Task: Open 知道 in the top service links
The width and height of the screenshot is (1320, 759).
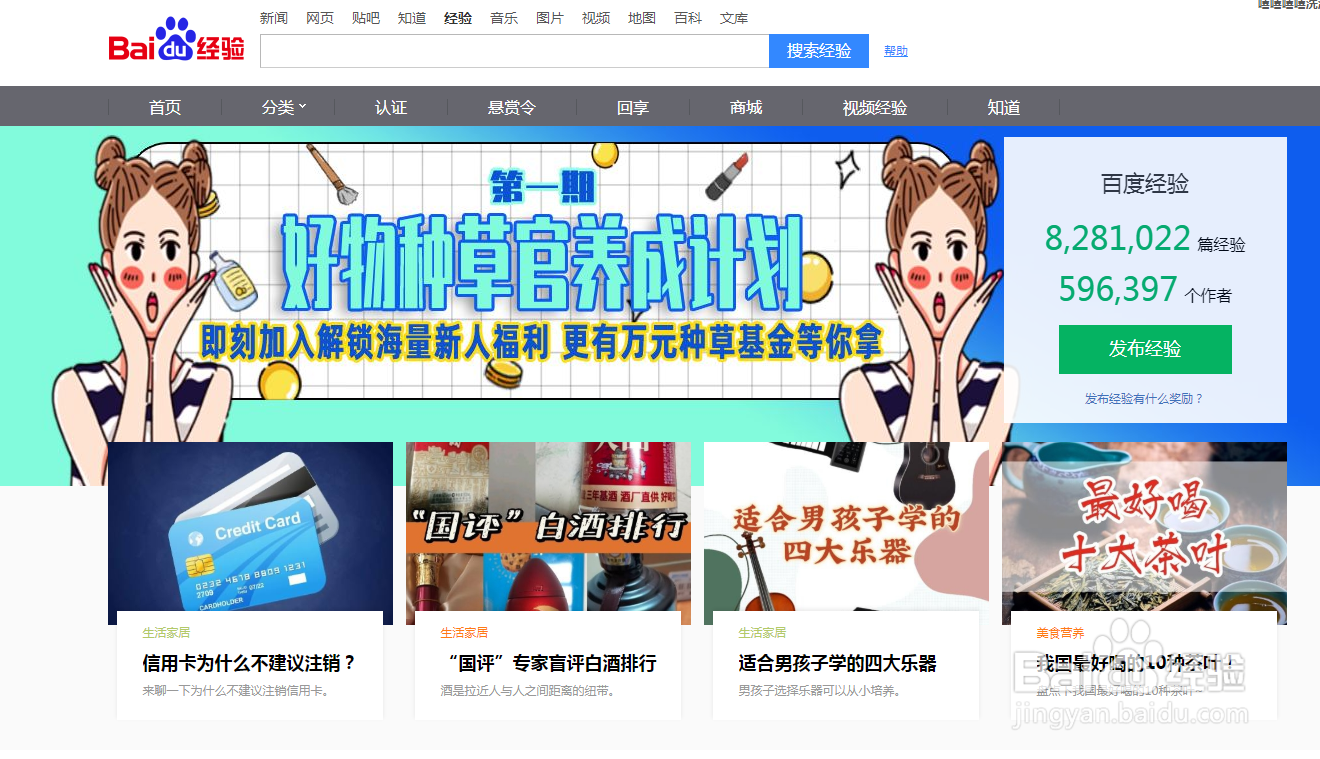Action: [412, 18]
